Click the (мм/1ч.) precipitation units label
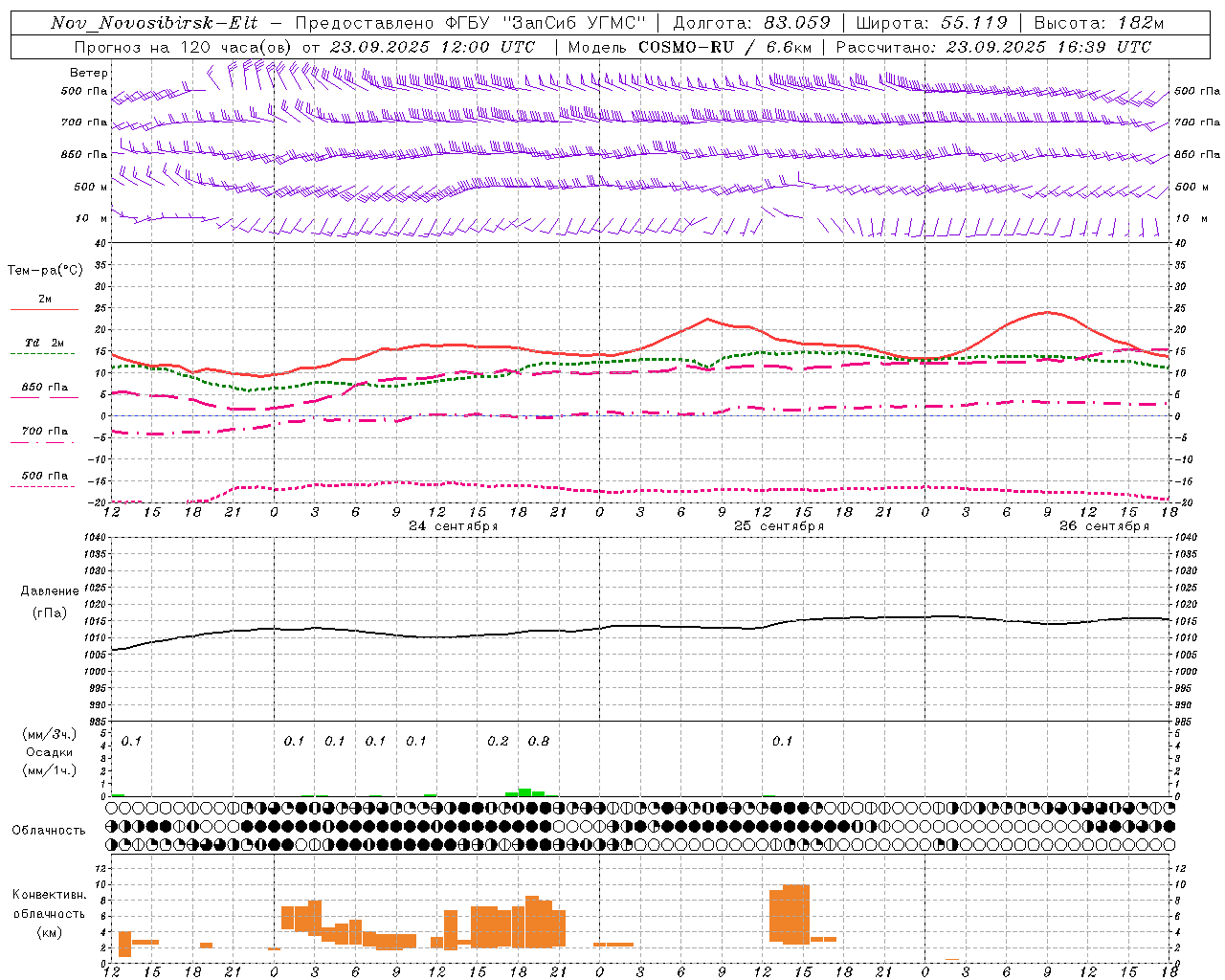Viewport: 1225px width, 980px height. [49, 770]
